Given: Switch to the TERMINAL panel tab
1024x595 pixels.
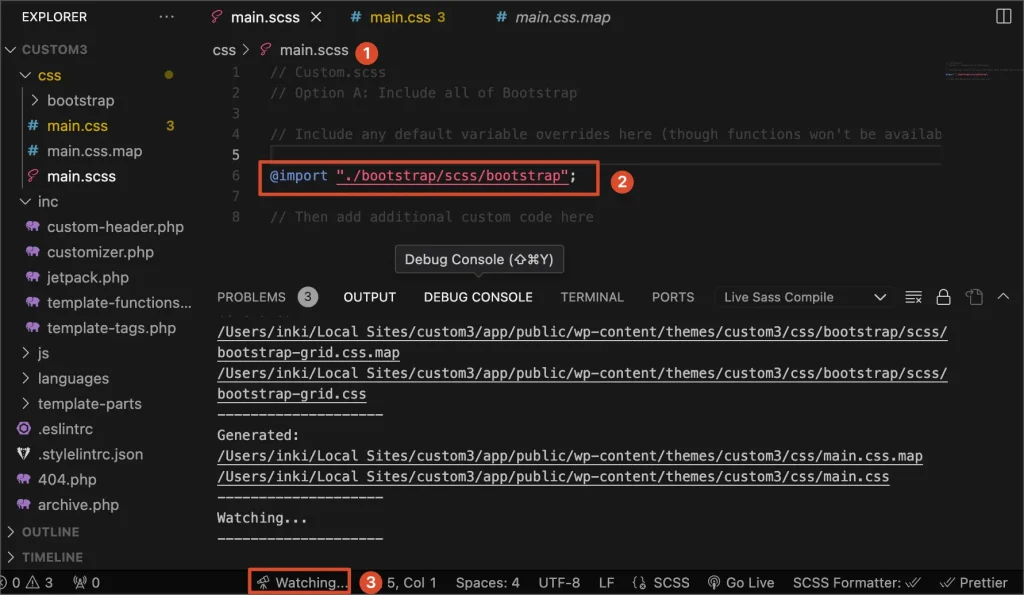Looking at the screenshot, I should (x=591, y=297).
